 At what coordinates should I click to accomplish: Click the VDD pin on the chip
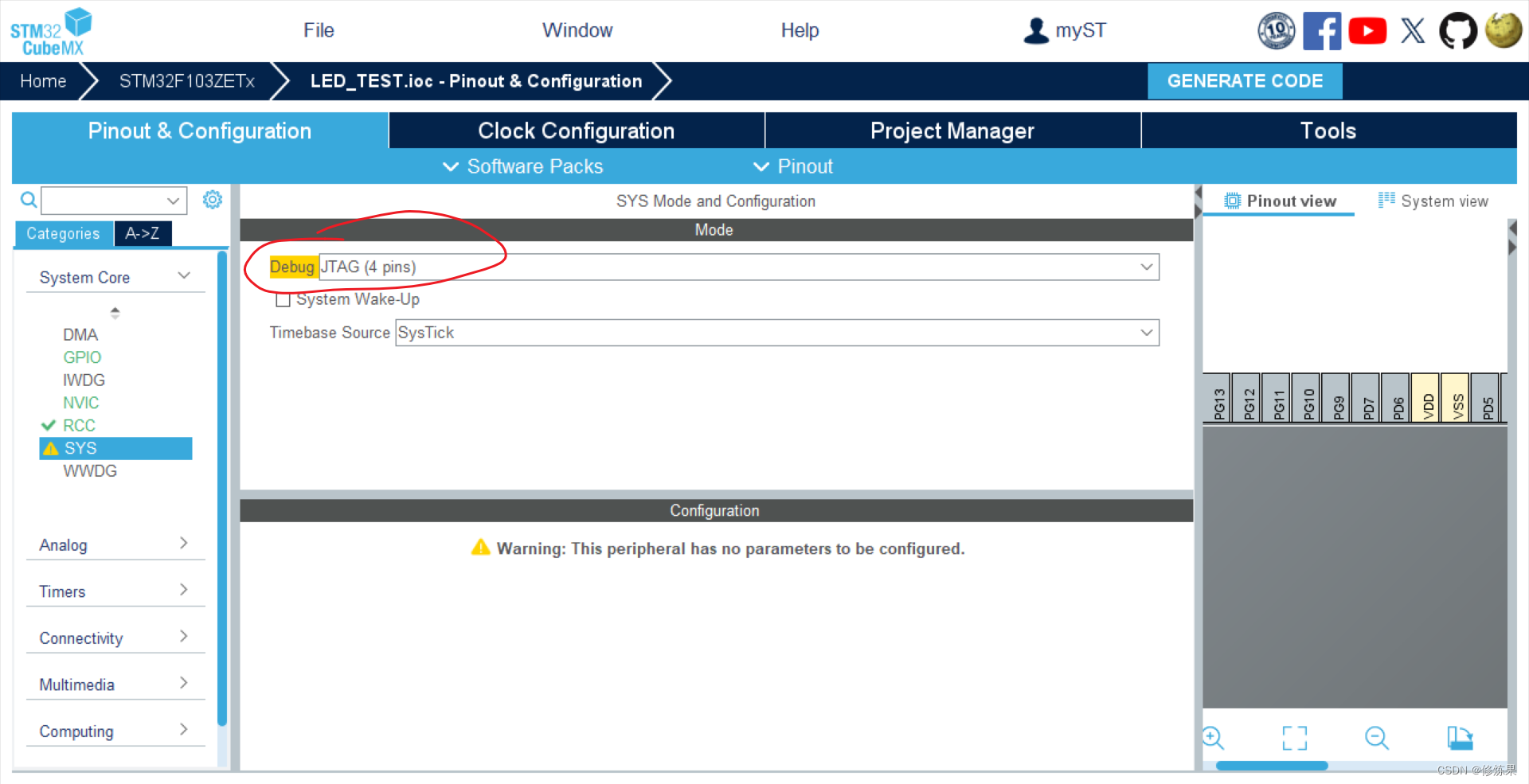coord(1427,398)
